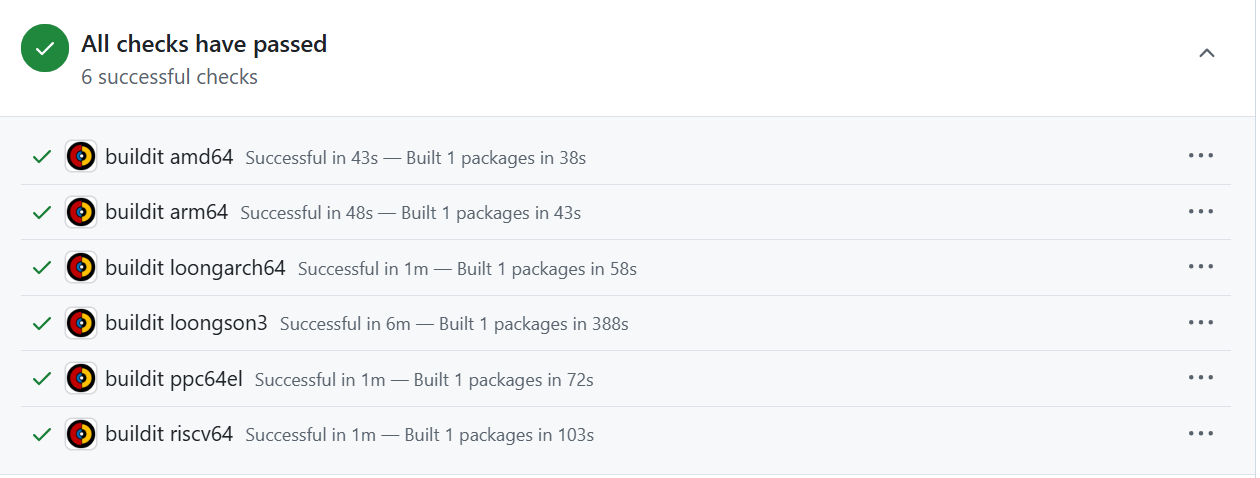The height and width of the screenshot is (478, 1260).
Task: Collapse the checks list with the chevron
Action: (x=1207, y=53)
